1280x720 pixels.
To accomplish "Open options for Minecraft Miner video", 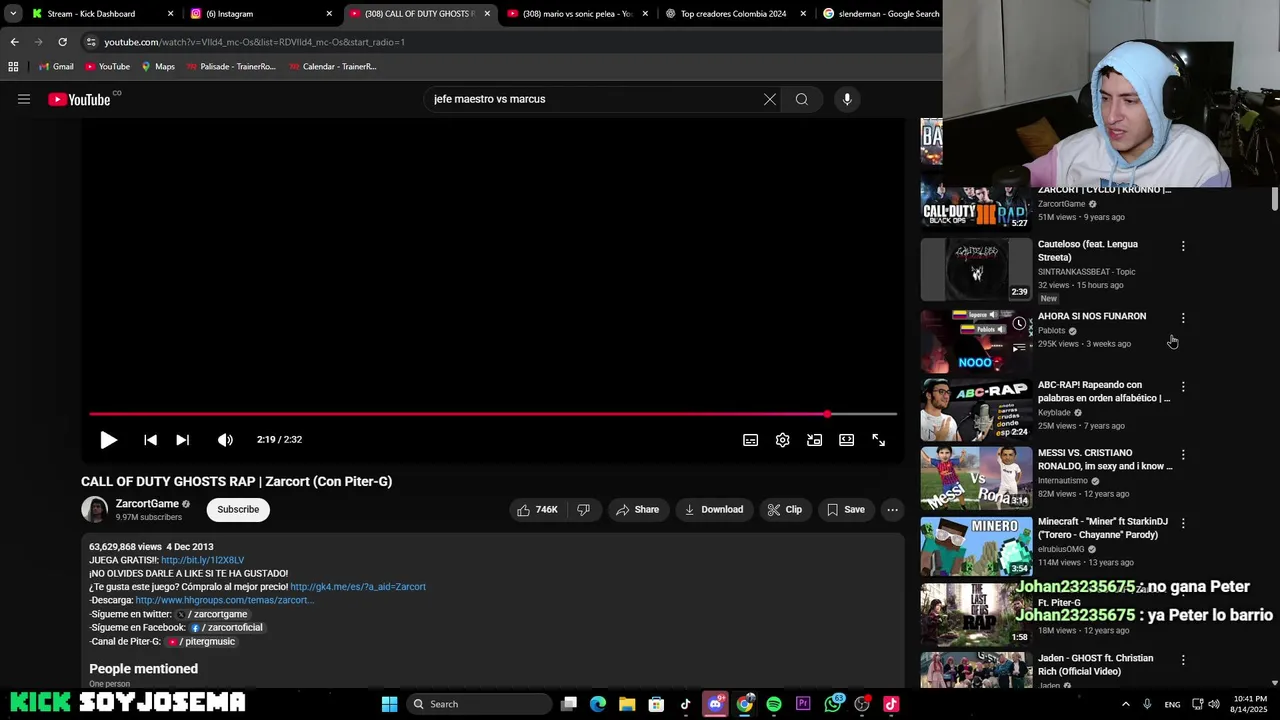I will [1183, 524].
